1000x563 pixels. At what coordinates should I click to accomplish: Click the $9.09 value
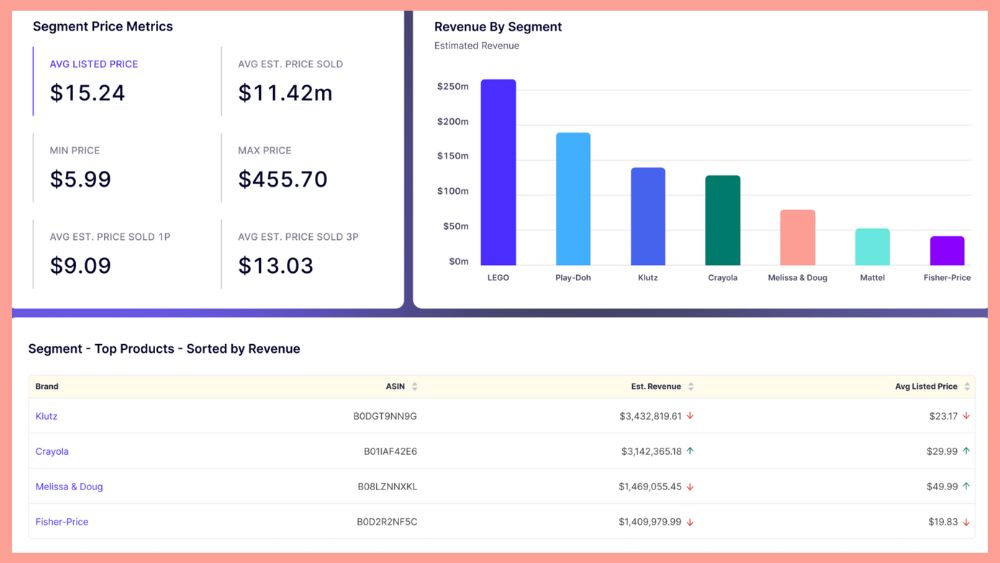[80, 266]
